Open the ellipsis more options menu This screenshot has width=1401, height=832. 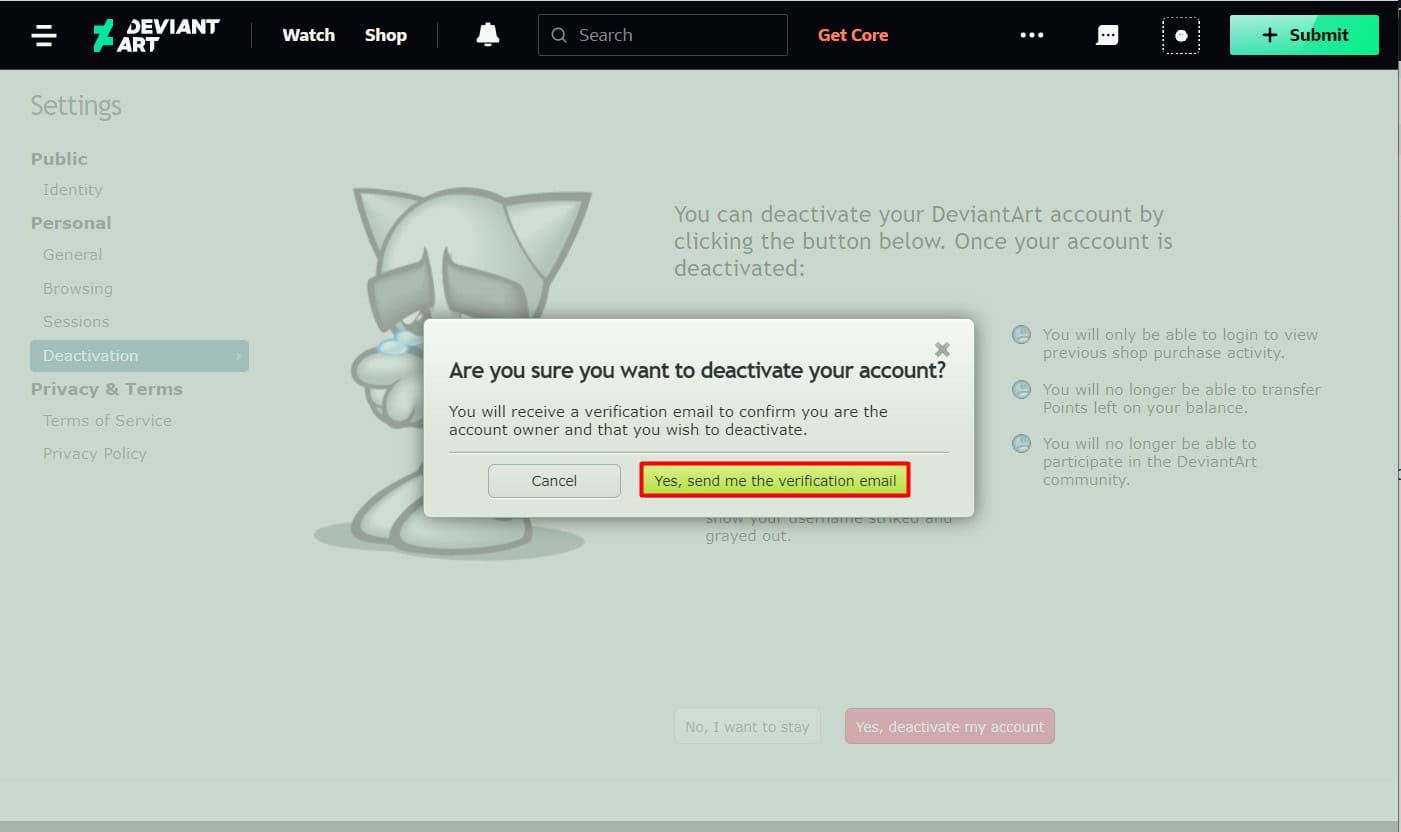(1031, 34)
